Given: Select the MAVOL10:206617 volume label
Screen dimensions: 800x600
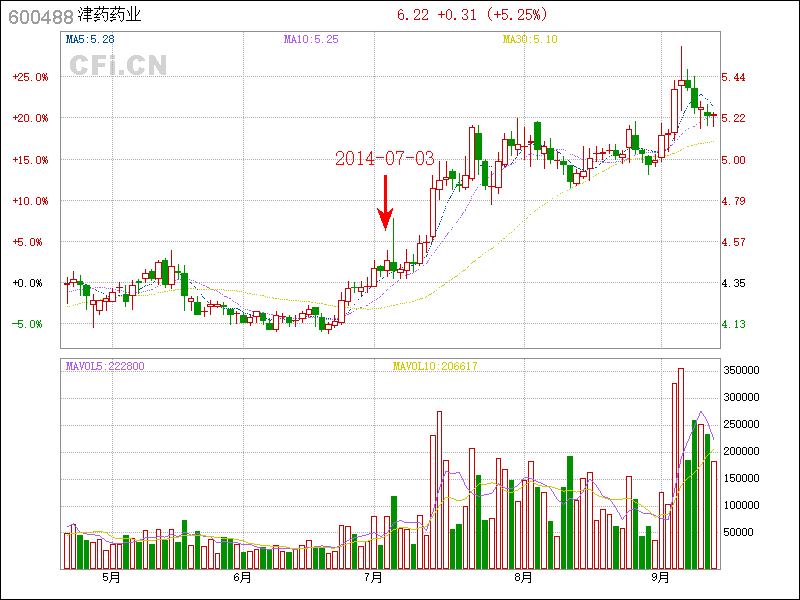Looking at the screenshot, I should click(x=435, y=366).
